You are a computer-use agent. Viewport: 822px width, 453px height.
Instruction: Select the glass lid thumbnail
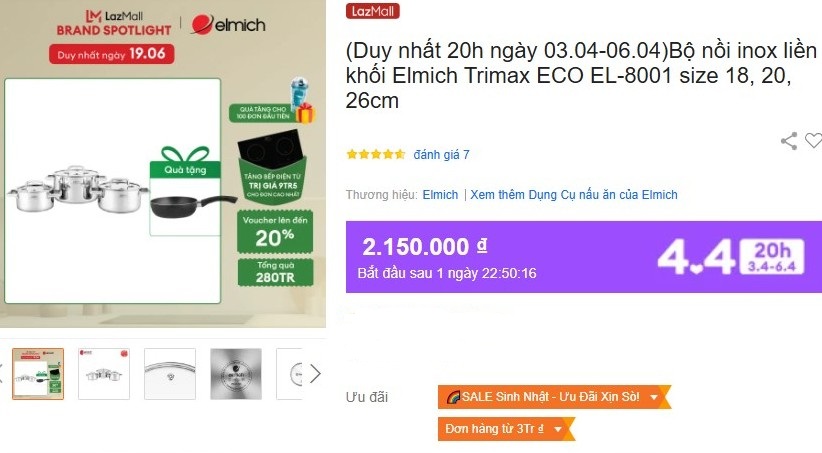[170, 374]
